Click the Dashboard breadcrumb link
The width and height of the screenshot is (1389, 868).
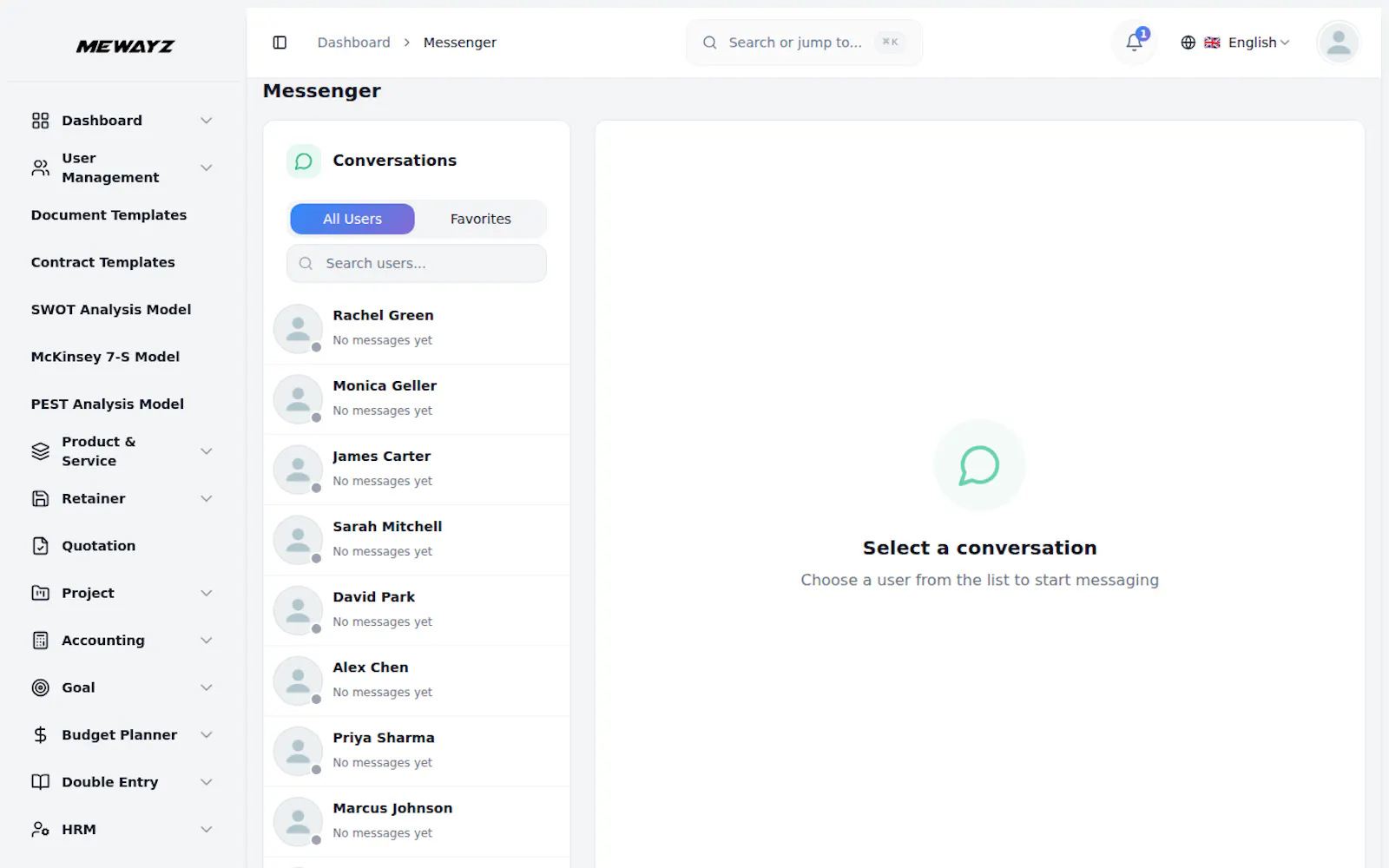click(353, 43)
